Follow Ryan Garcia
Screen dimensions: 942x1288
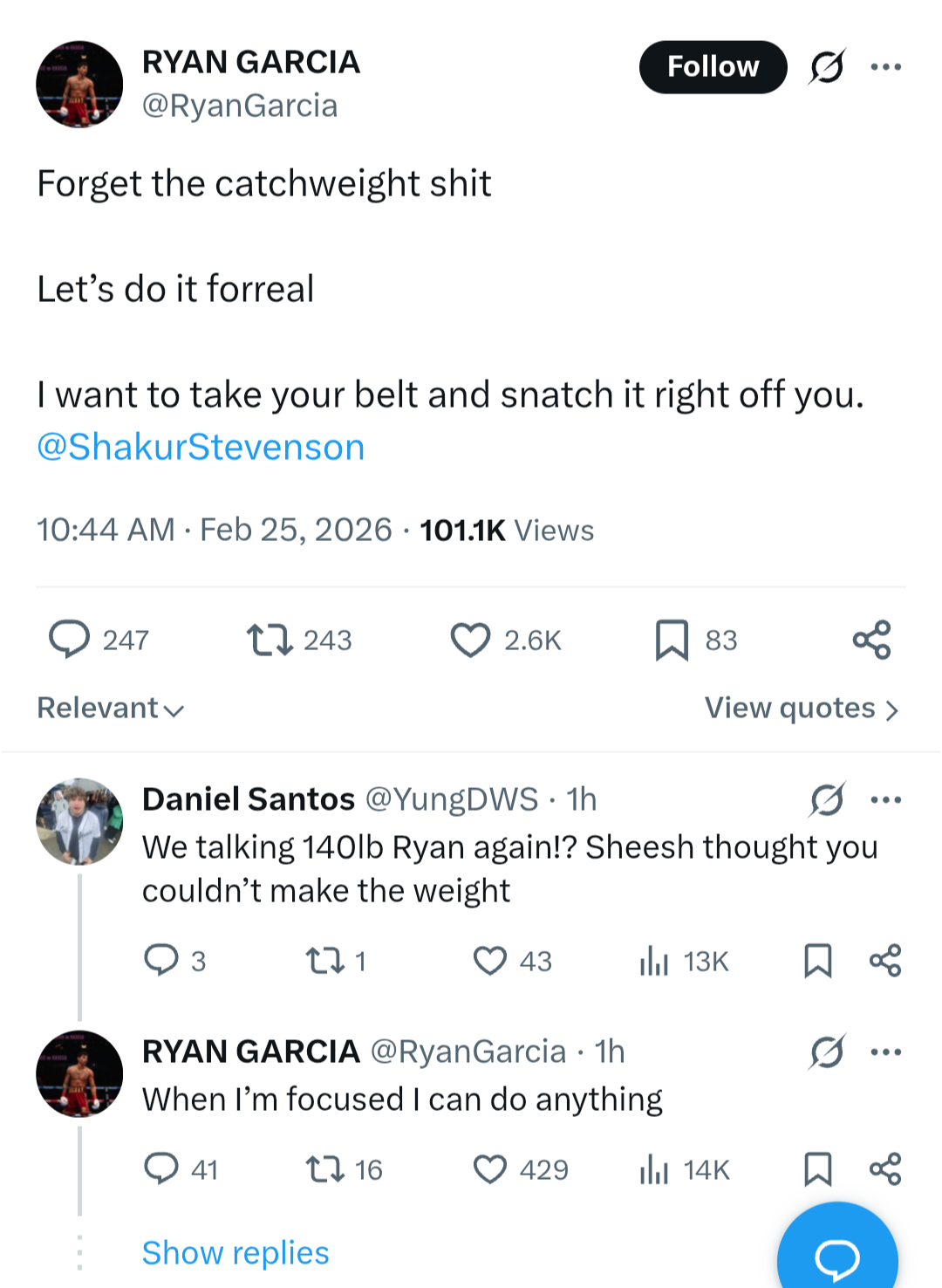[713, 67]
